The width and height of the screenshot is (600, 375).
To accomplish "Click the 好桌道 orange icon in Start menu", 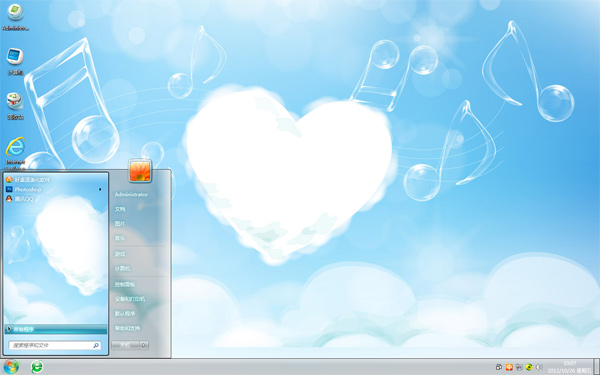I will pos(9,179).
